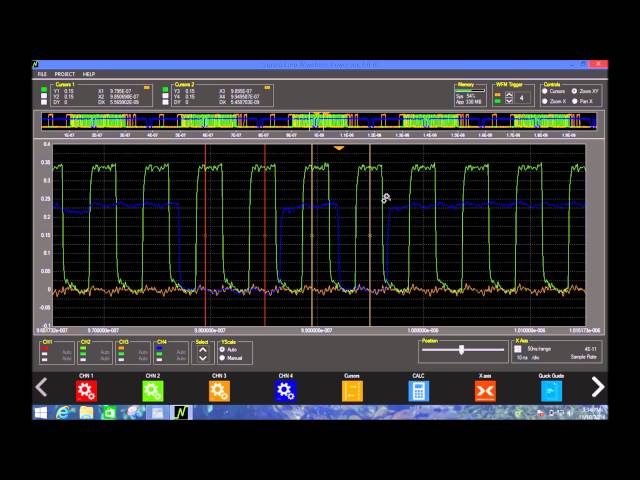Open Windows Start button
Image resolution: width=640 pixels, height=480 pixels.
41,413
